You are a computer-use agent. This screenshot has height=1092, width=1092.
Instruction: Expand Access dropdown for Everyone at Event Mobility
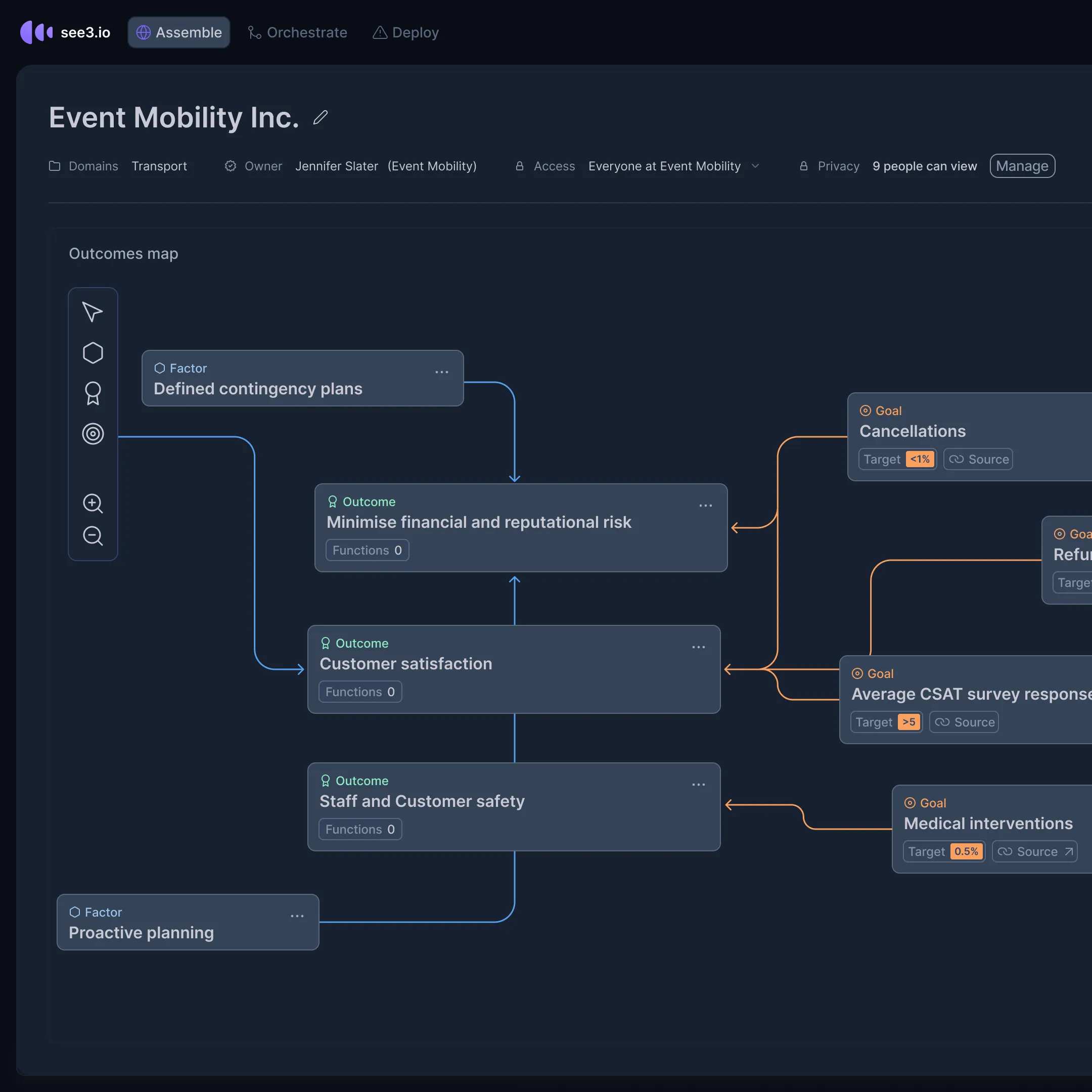tap(755, 166)
